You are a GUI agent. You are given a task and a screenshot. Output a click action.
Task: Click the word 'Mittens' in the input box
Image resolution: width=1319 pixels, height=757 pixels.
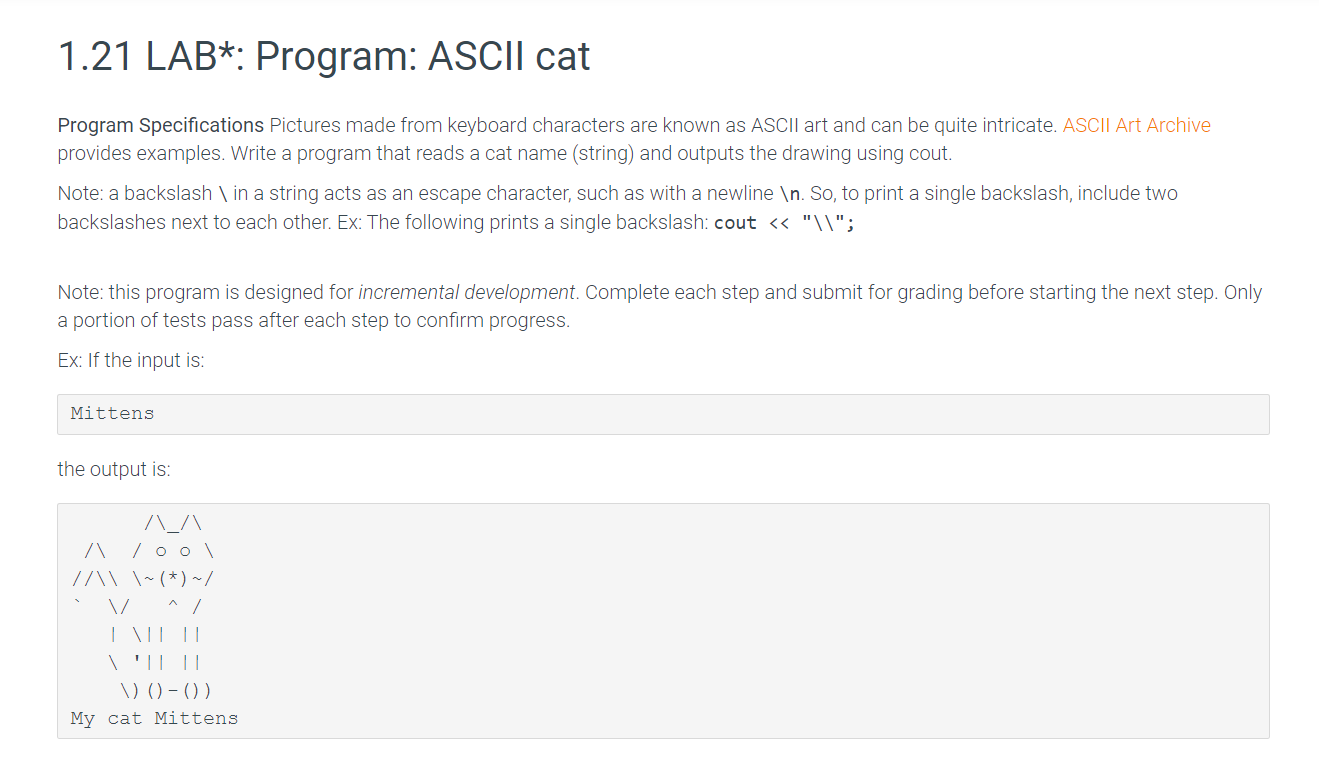point(113,414)
